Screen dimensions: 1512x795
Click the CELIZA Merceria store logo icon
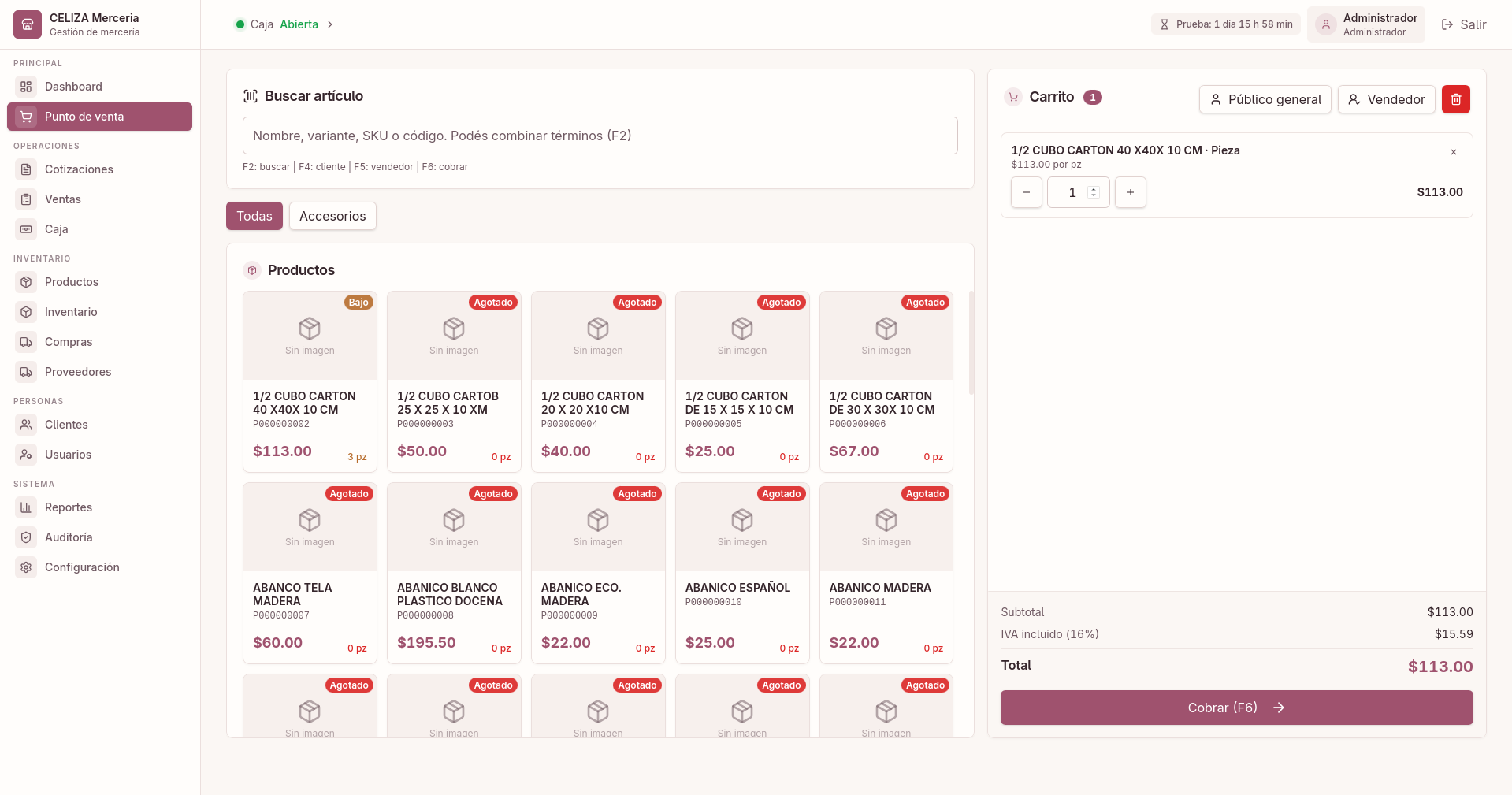(x=27, y=24)
